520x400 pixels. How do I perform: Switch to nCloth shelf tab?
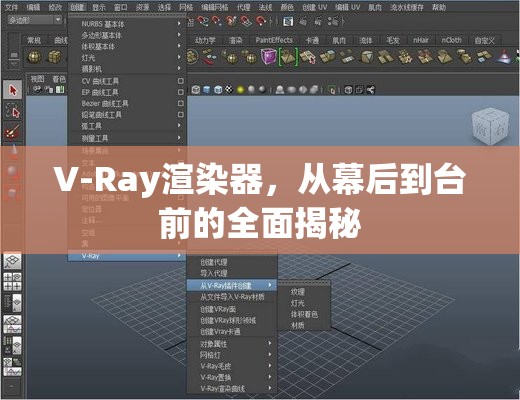[451, 40]
